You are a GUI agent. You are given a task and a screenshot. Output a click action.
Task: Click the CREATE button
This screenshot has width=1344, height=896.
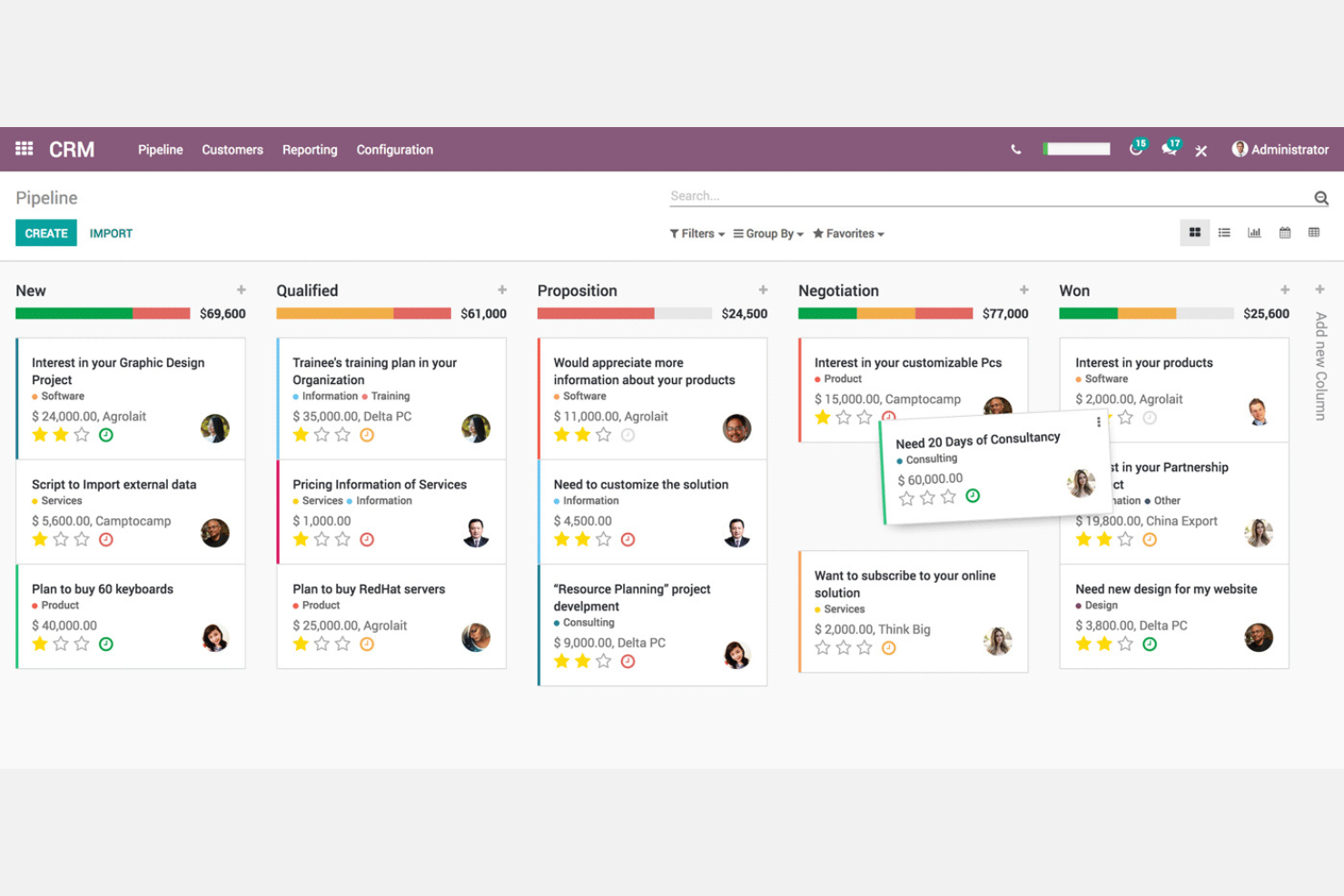tap(45, 232)
